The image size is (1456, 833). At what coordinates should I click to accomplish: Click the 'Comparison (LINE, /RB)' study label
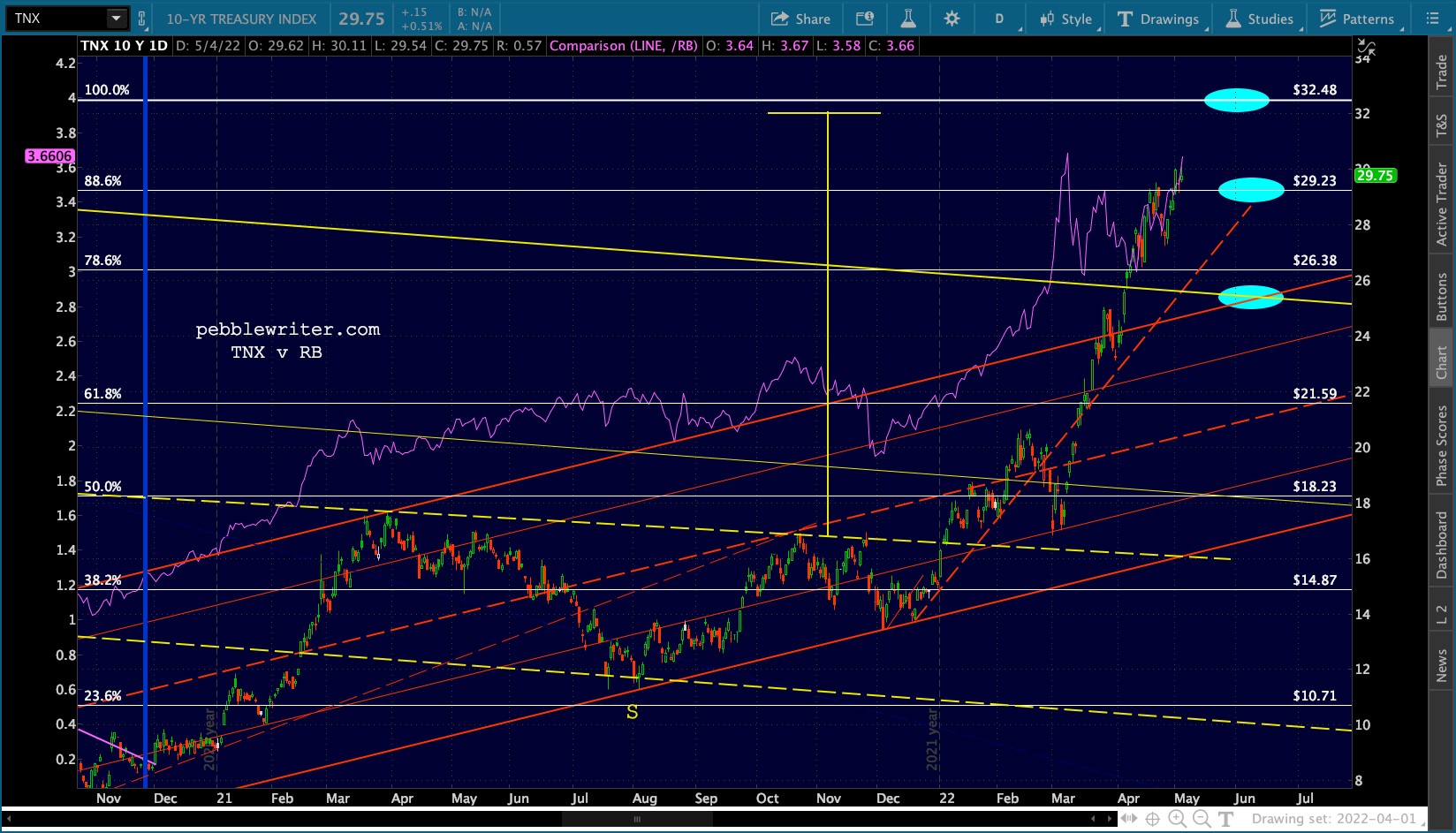(x=624, y=46)
